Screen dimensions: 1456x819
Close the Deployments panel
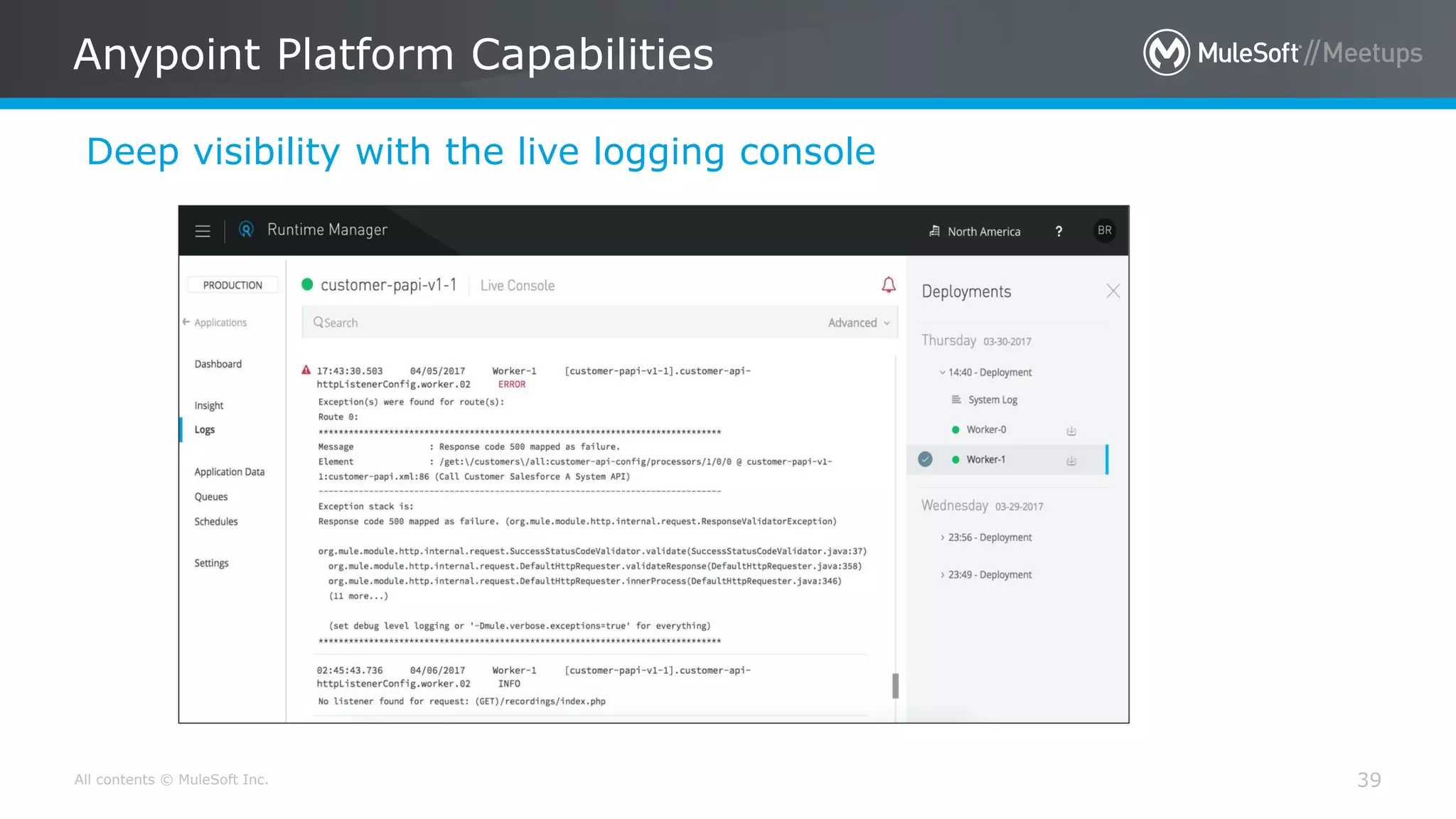tap(1113, 291)
